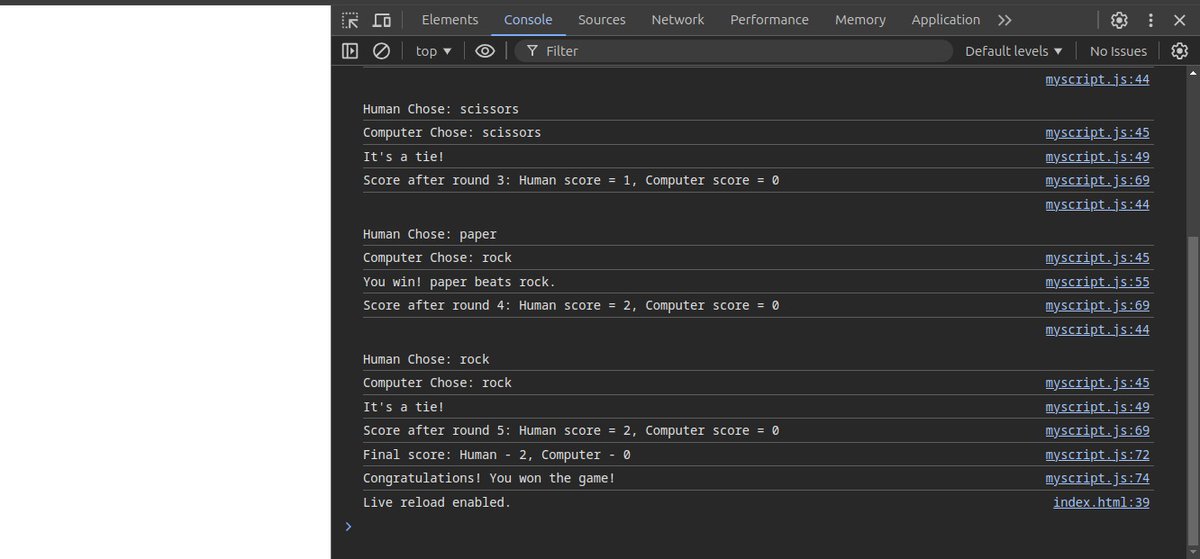The image size is (1200, 559).
Task: Expand more DevTools tabs chevron
Action: (x=1005, y=20)
